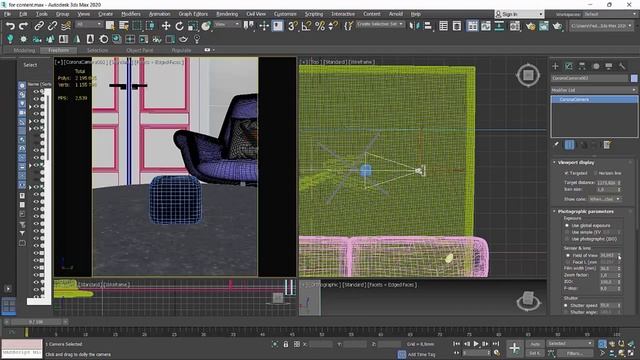This screenshot has height=360, width=640.
Task: Click the Select and Place icon
Action: pos(206,26)
